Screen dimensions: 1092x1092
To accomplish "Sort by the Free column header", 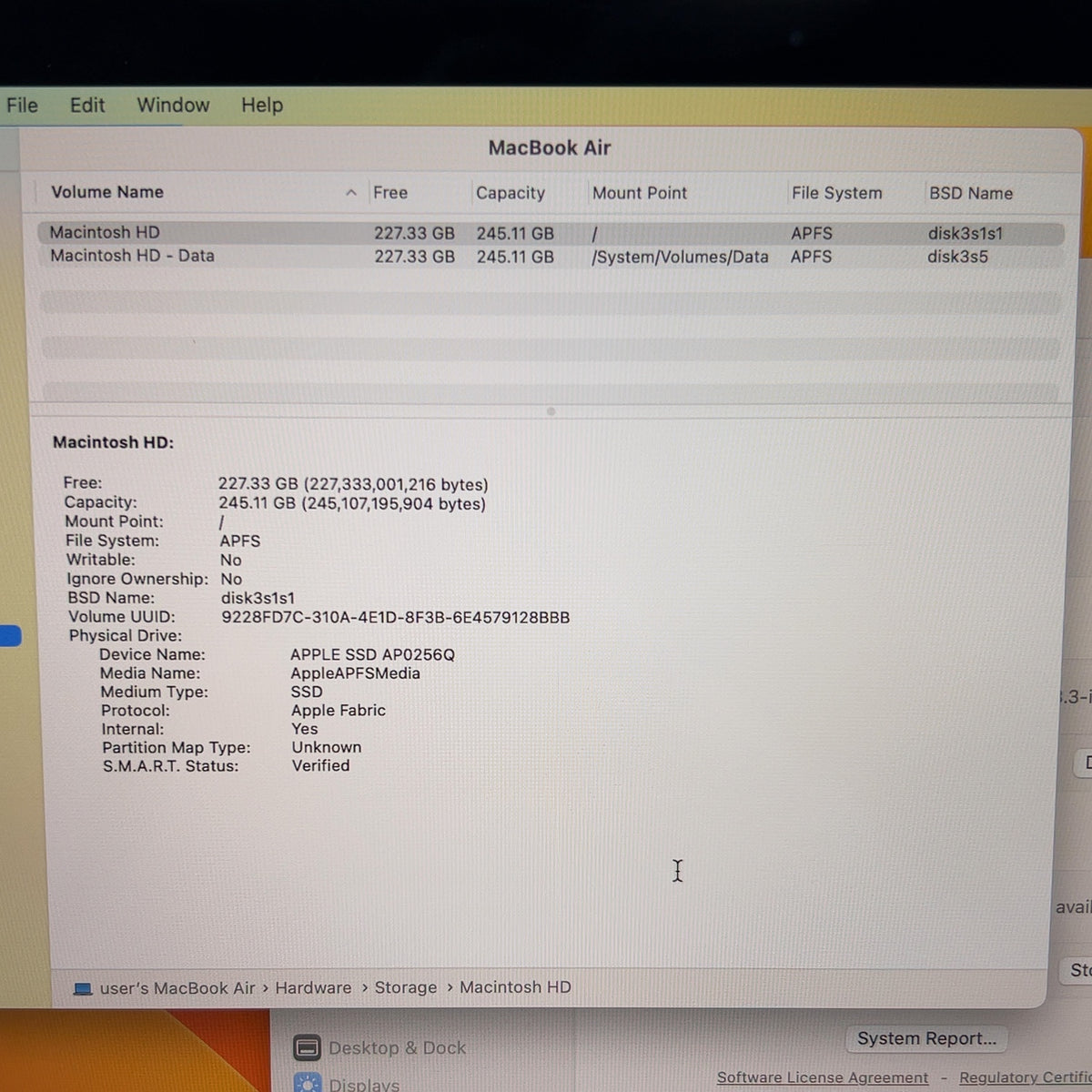I will tap(390, 193).
